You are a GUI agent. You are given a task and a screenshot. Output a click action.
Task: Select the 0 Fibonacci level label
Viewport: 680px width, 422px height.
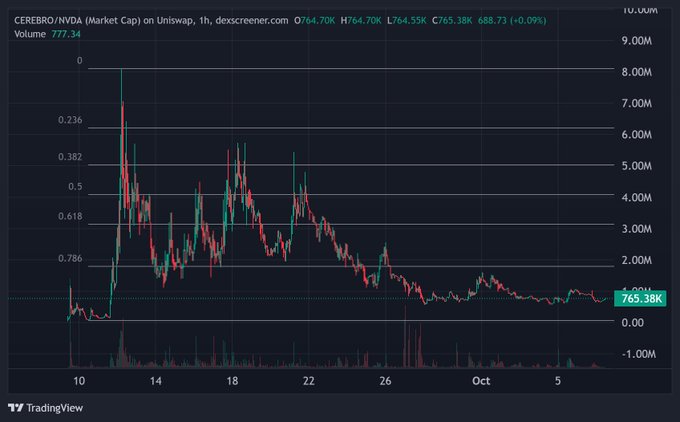pyautogui.click(x=79, y=60)
